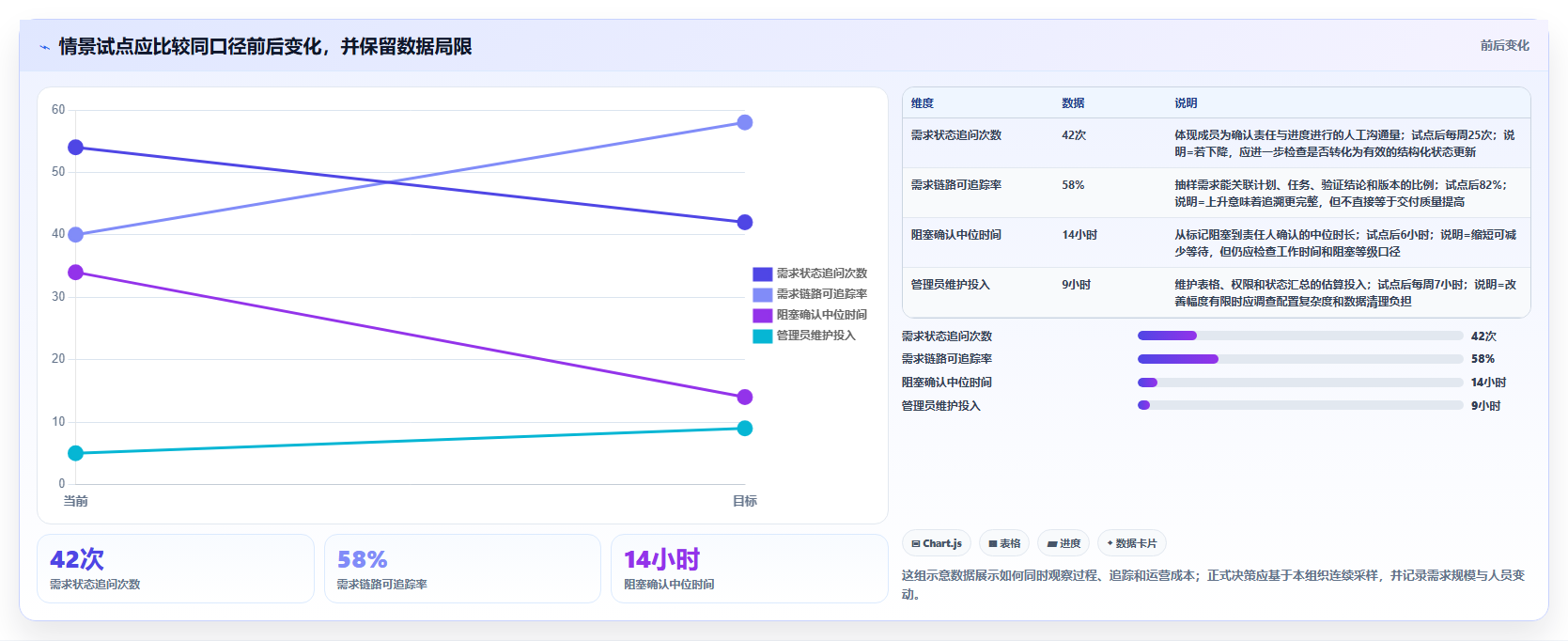Screen dimensions: 1568x641
Task: Click the violet 14 point at 目标
Action: (745, 397)
